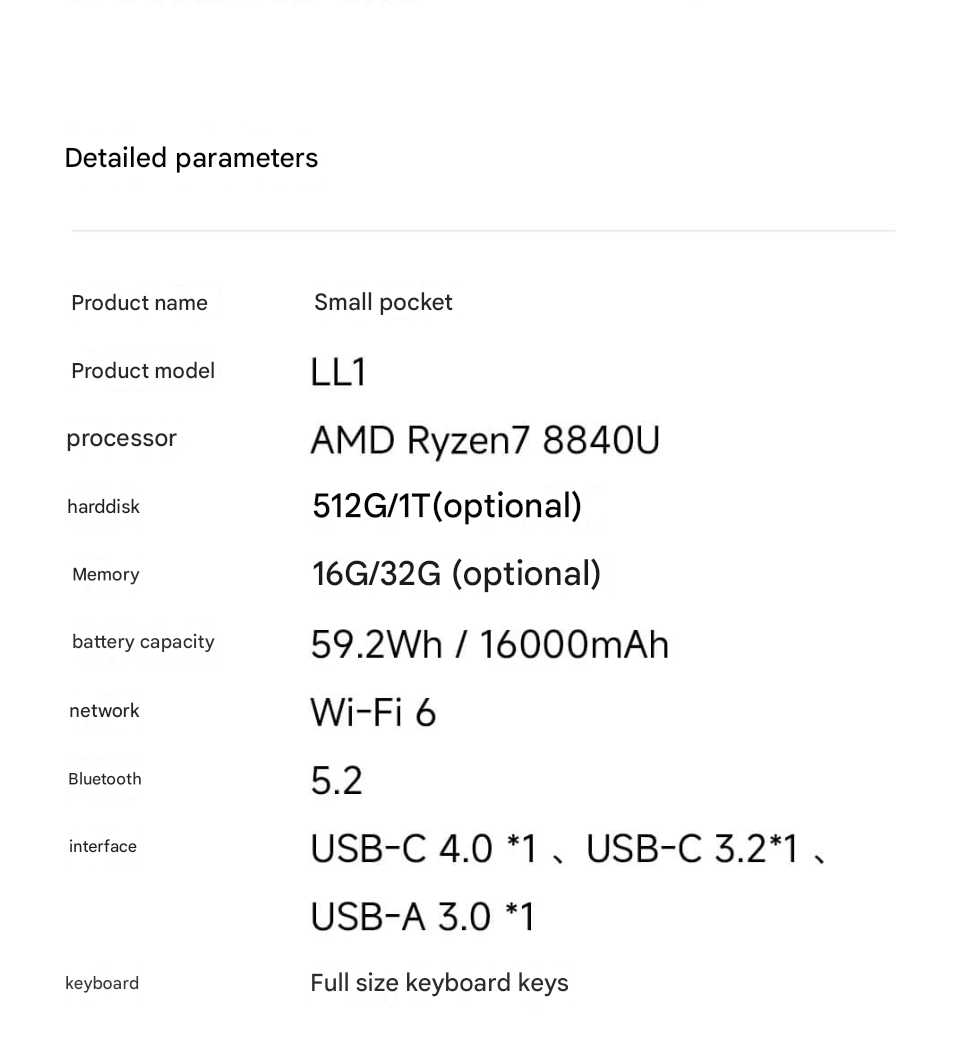Click the "Product model" label

coord(143,371)
